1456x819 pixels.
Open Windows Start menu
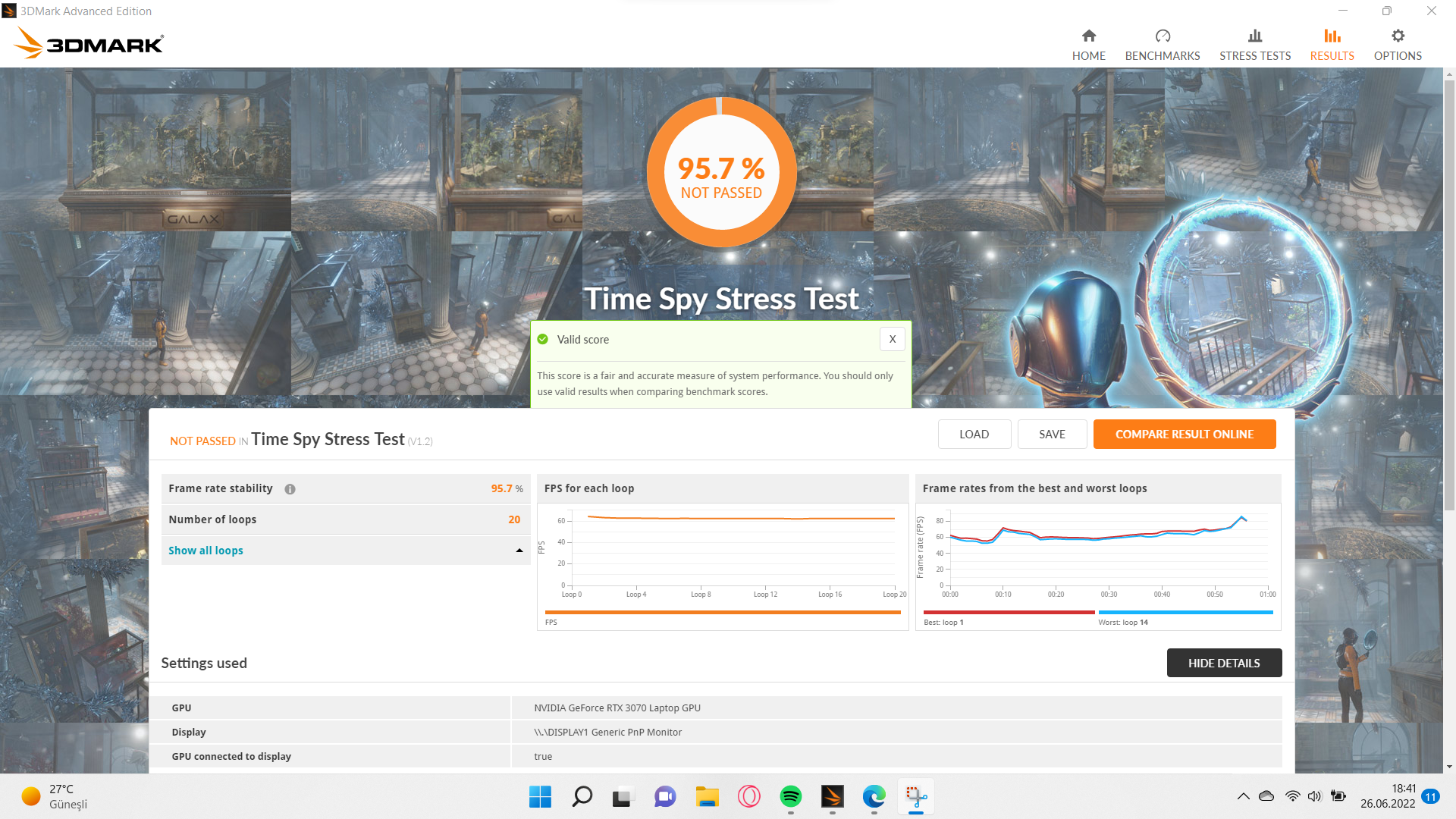[540, 796]
